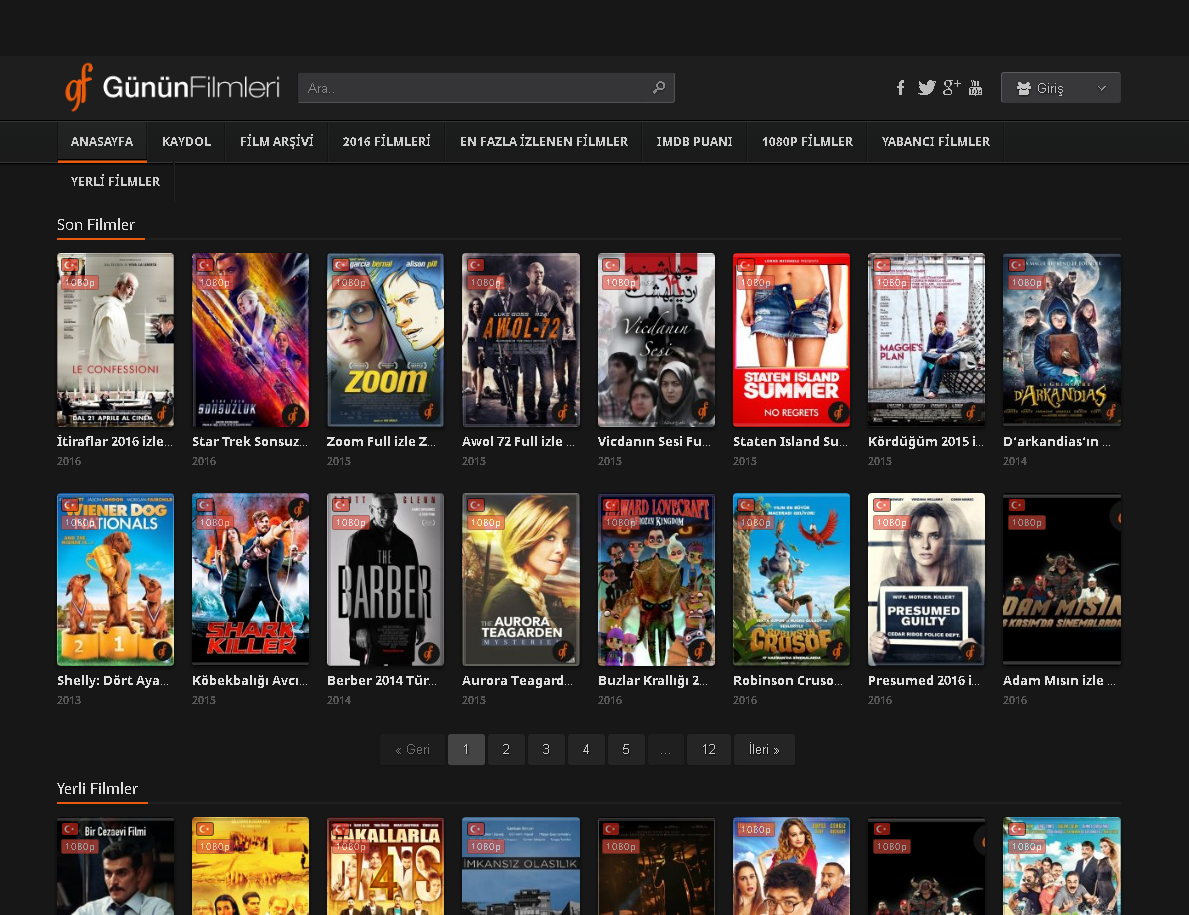Click the search magnifier icon
This screenshot has height=915, width=1189.
(x=659, y=88)
